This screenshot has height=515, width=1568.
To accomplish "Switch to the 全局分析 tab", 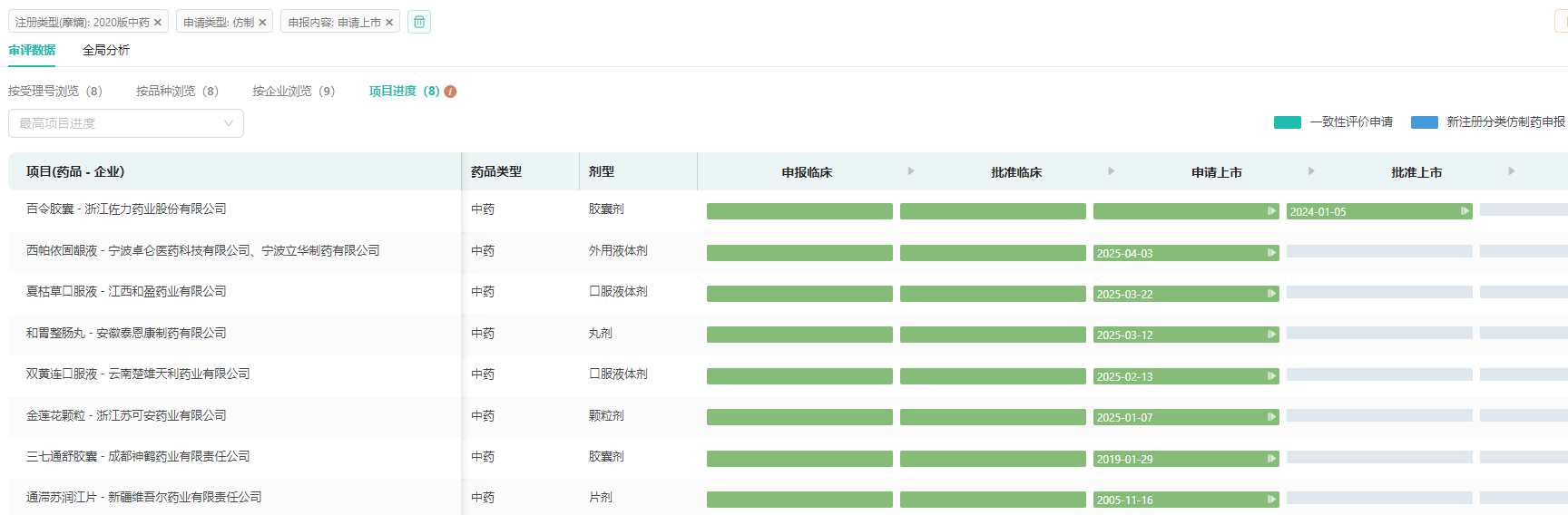I will 106,51.
